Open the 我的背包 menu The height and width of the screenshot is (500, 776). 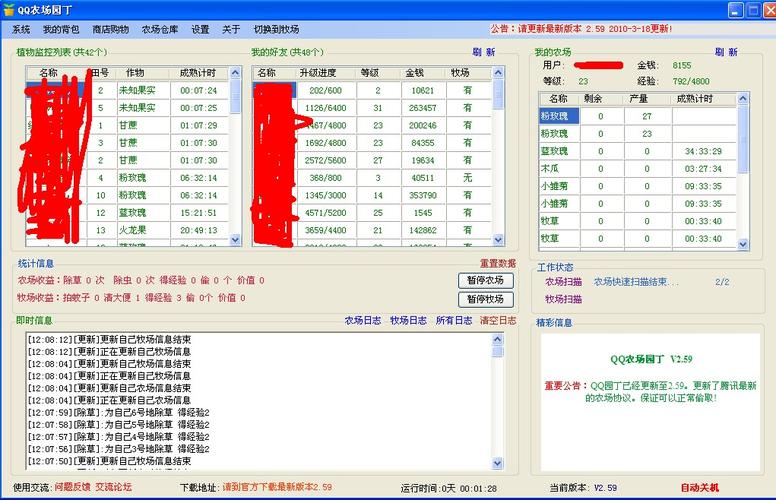click(61, 30)
